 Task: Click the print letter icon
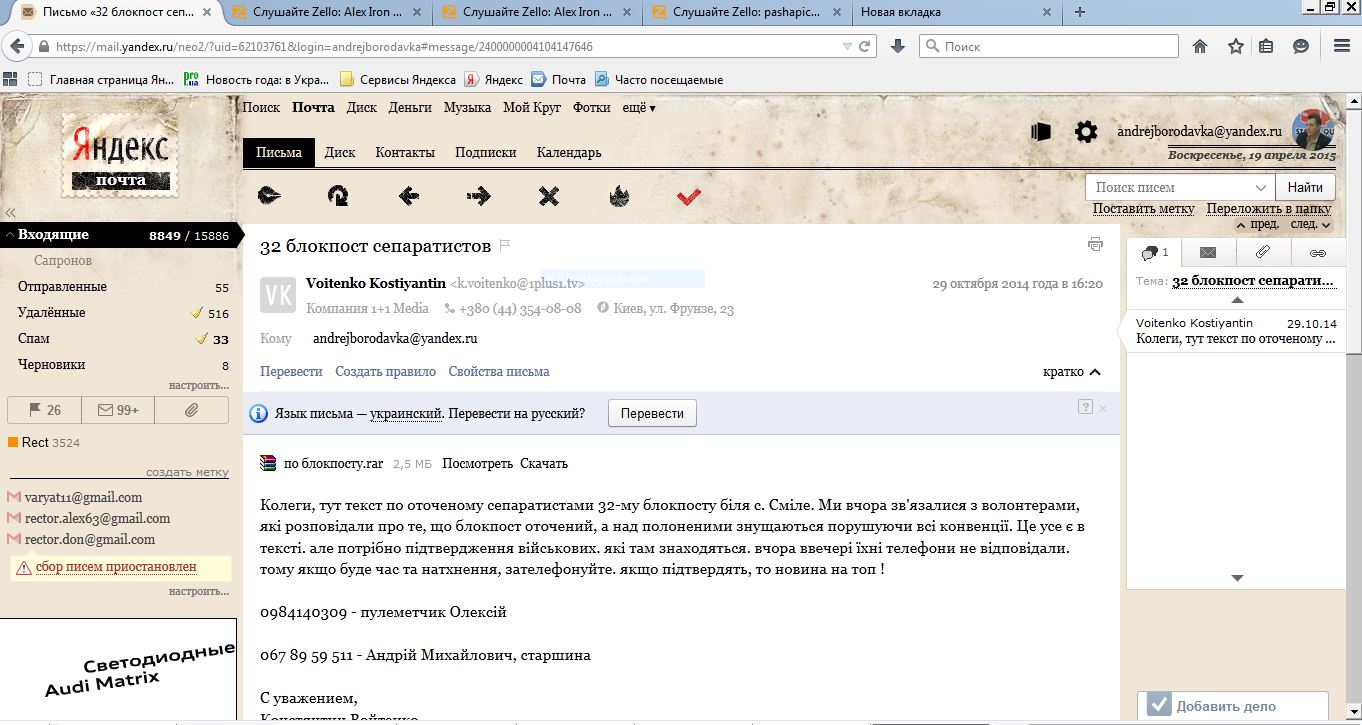tap(1095, 245)
